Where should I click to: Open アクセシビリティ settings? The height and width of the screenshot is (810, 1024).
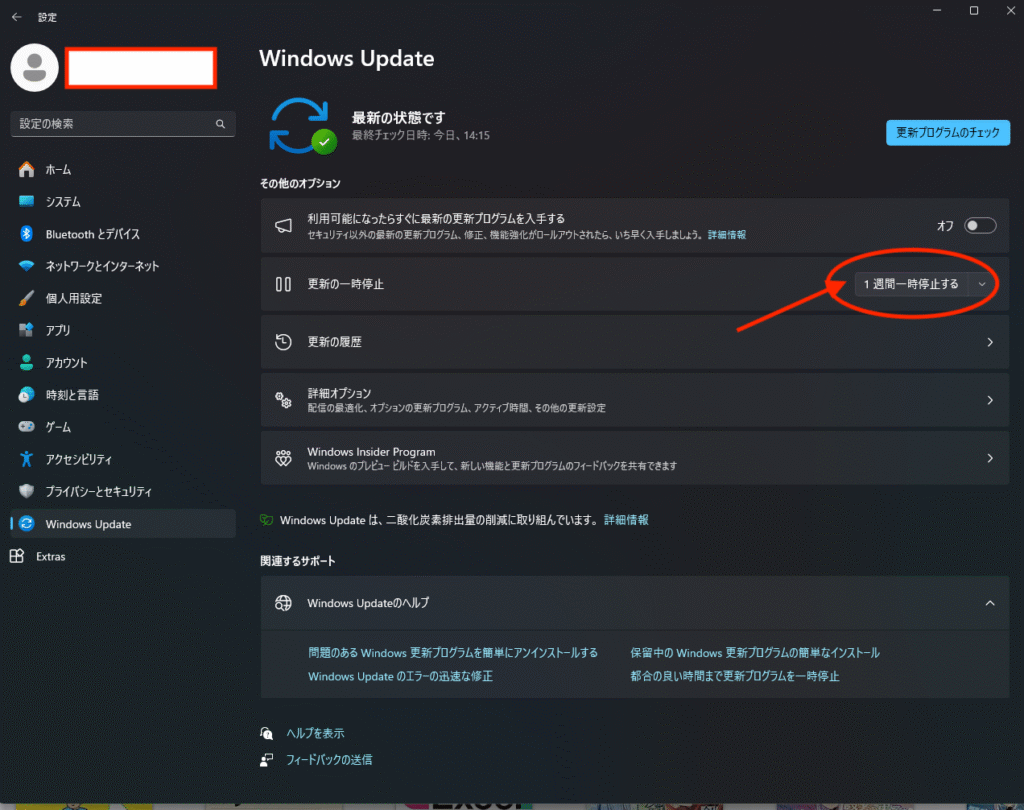123,459
